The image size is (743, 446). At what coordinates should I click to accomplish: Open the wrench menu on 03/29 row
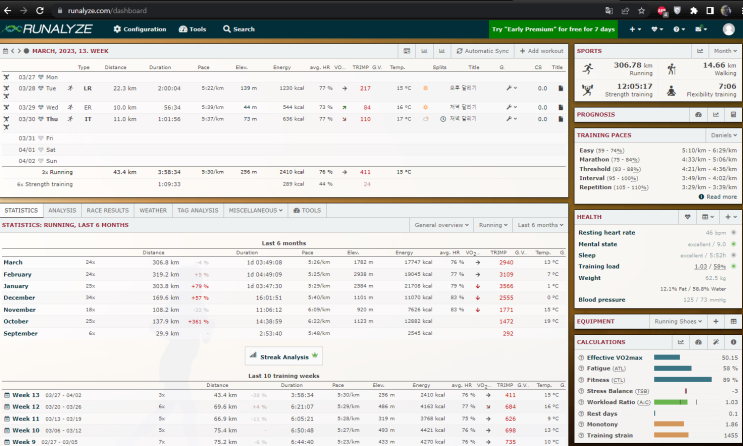(511, 107)
